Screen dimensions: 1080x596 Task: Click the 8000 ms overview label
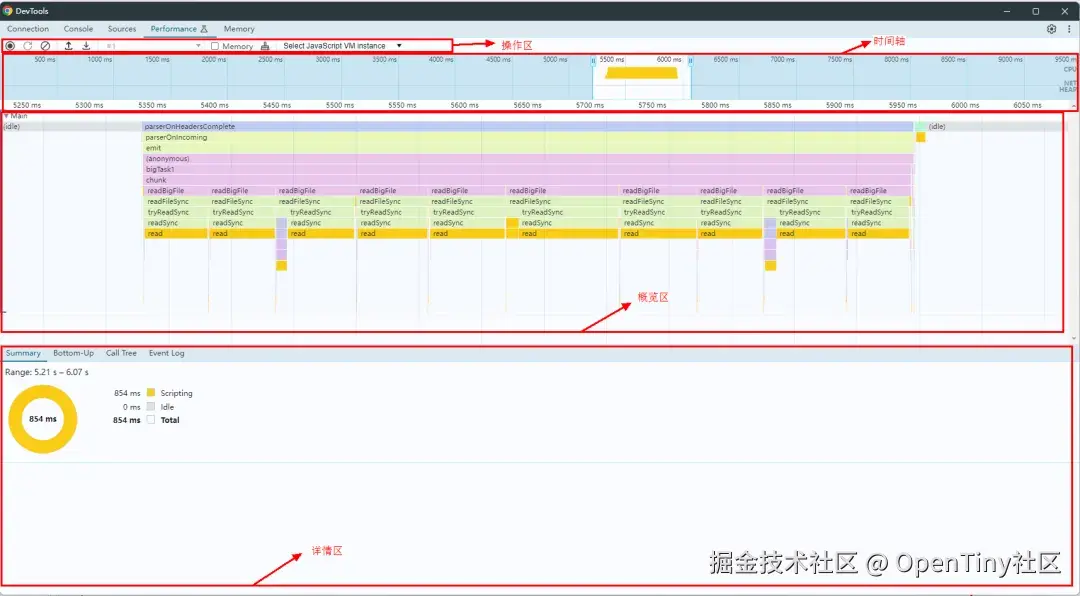click(x=896, y=60)
